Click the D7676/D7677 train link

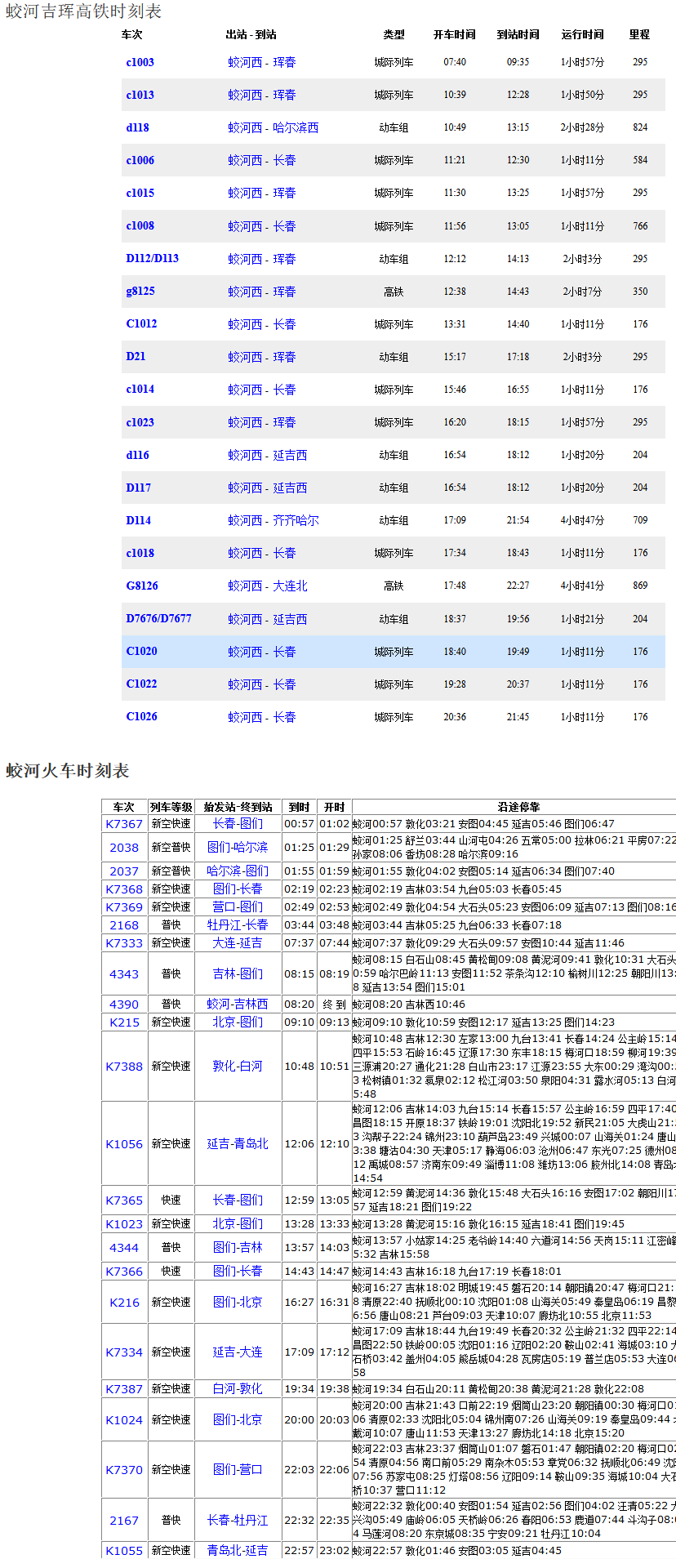158,618
